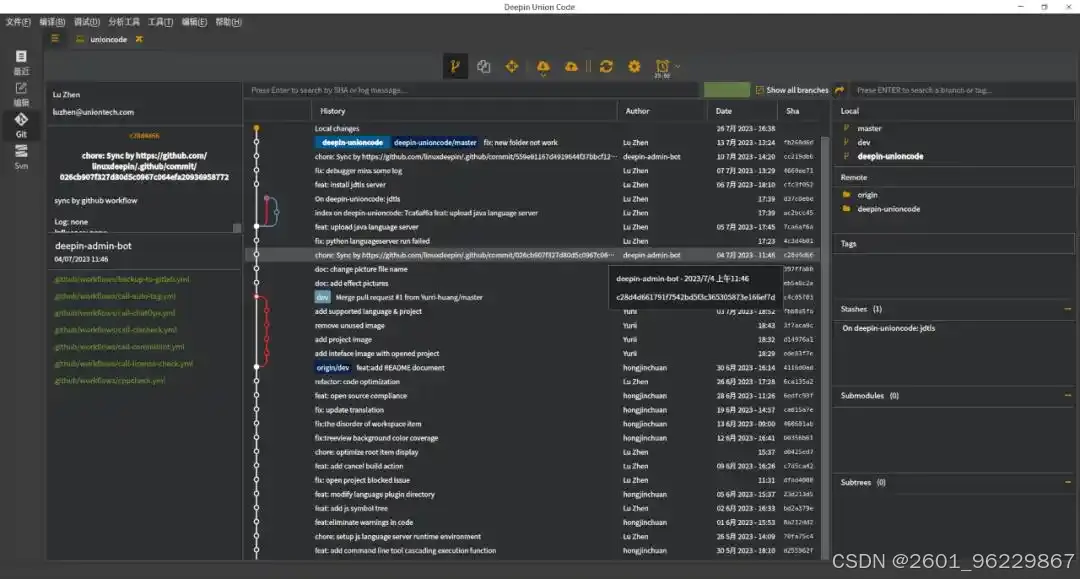
Task: Click the refresh toolbar icon
Action: coord(606,66)
